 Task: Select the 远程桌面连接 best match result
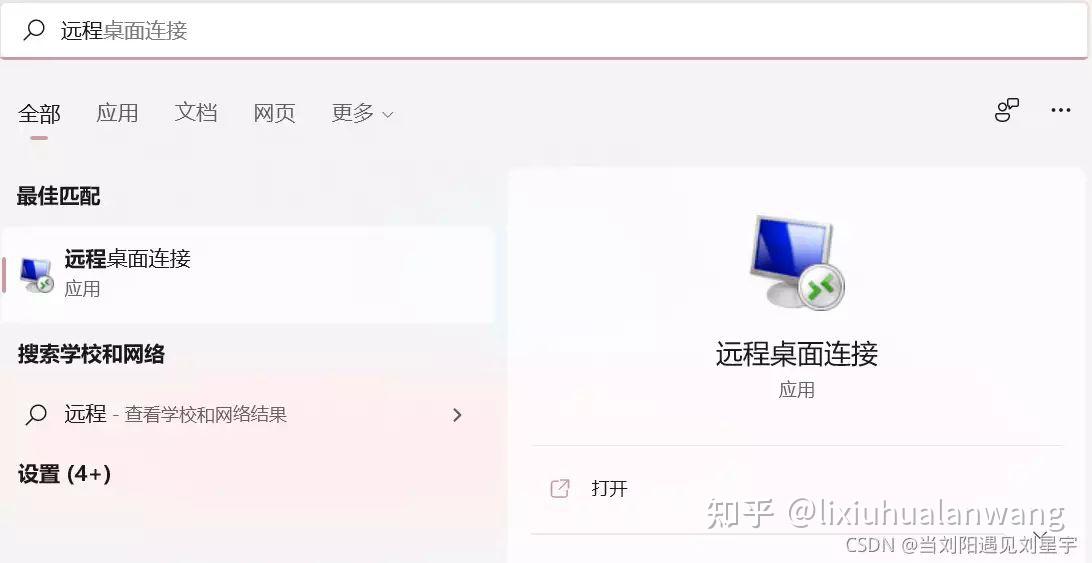pos(248,275)
